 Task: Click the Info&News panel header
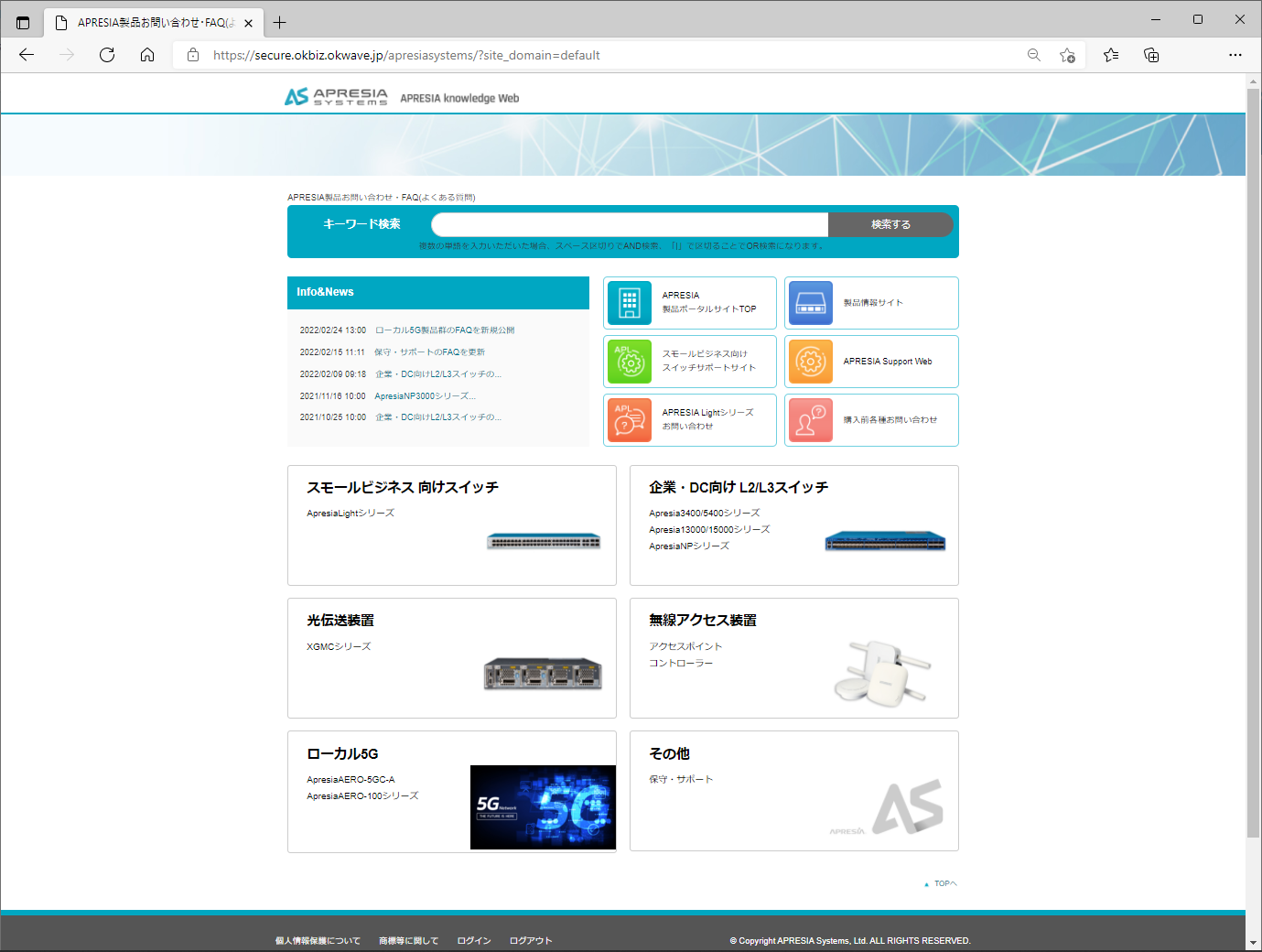point(438,293)
